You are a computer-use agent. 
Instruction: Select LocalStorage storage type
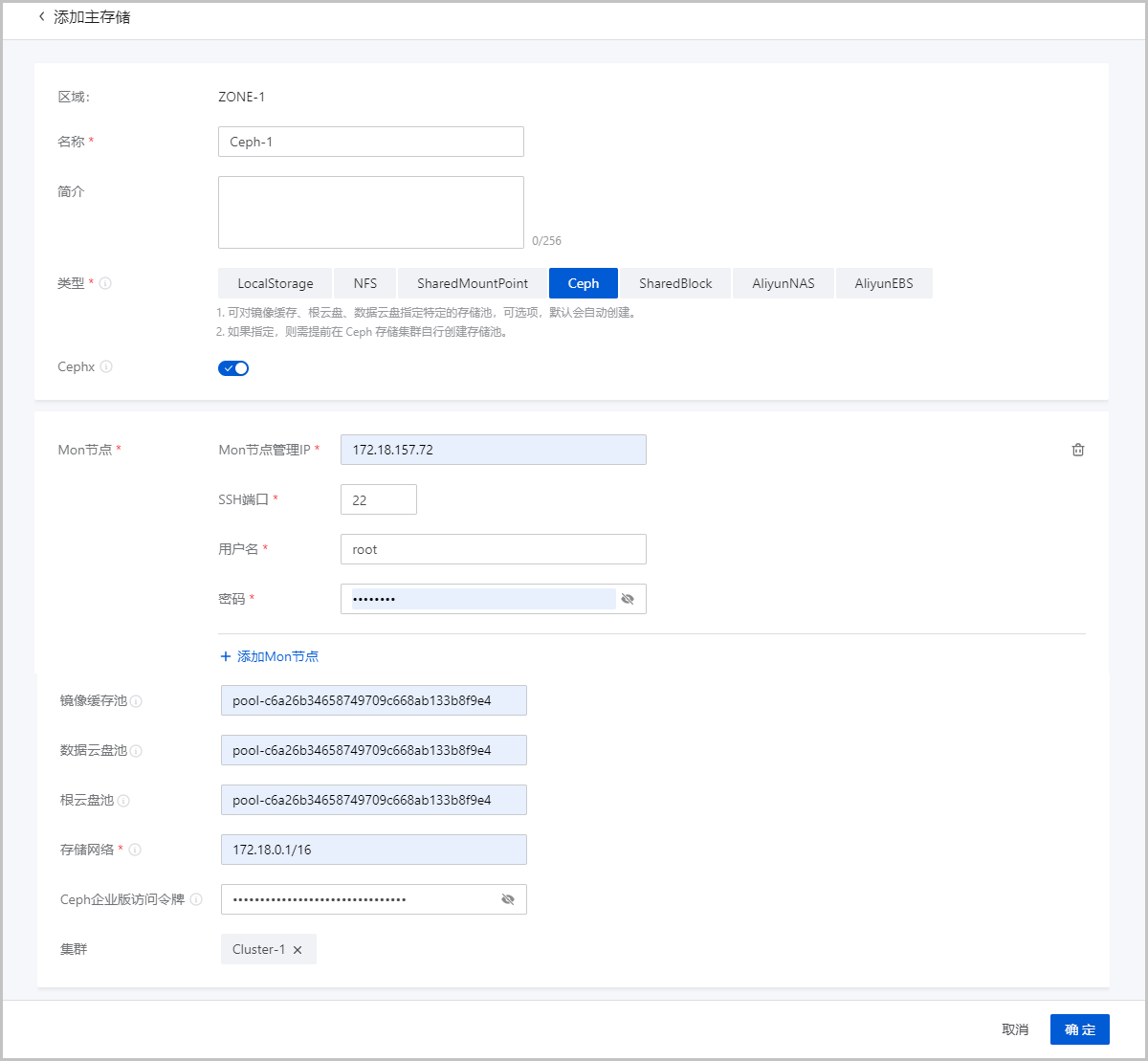pyautogui.click(x=276, y=283)
